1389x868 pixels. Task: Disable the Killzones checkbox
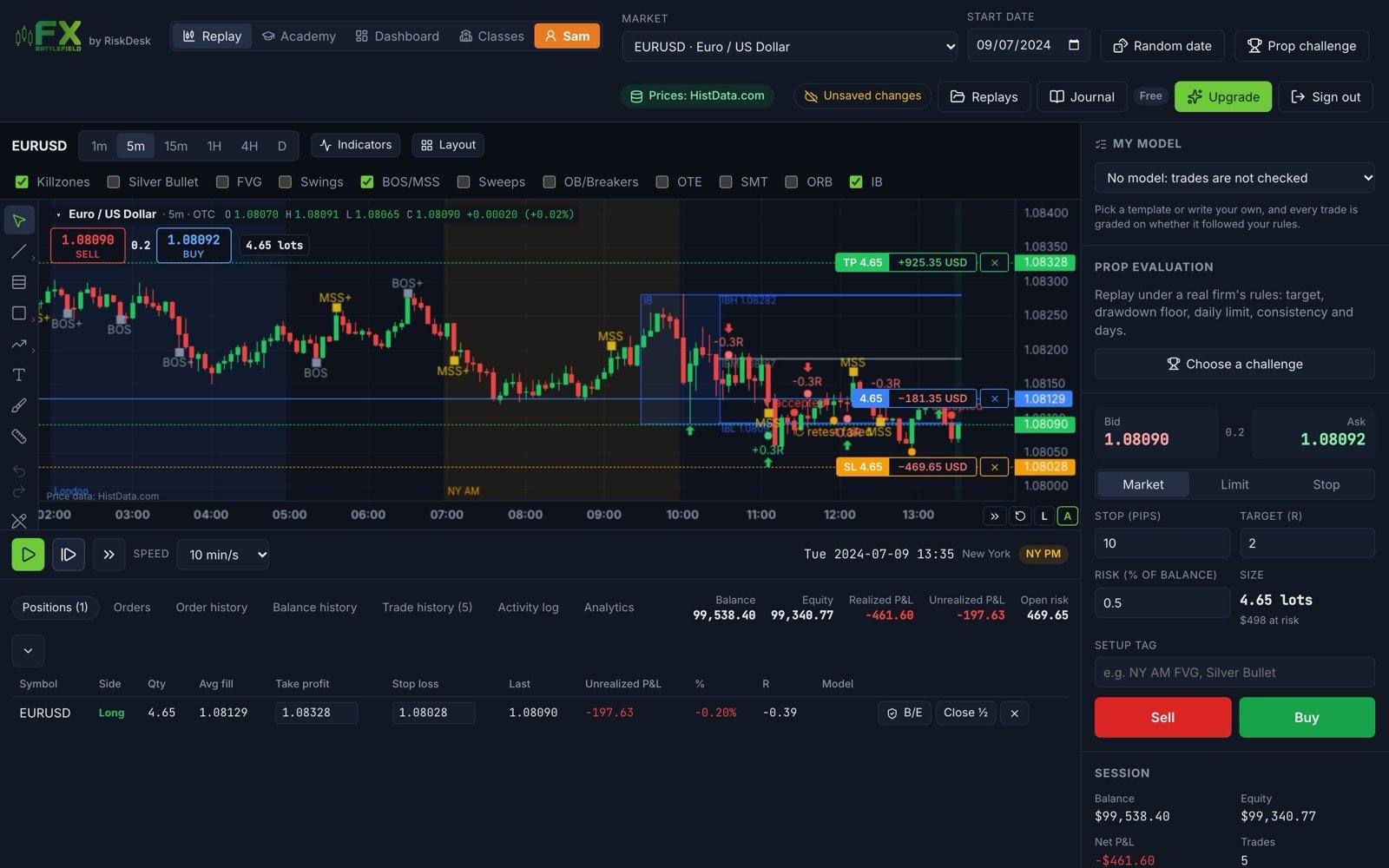[x=23, y=181]
